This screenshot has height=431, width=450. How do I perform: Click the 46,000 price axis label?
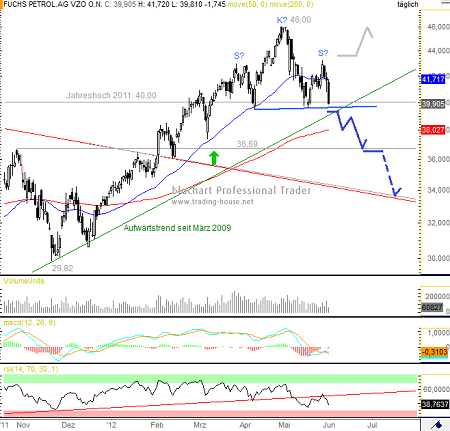click(438, 27)
